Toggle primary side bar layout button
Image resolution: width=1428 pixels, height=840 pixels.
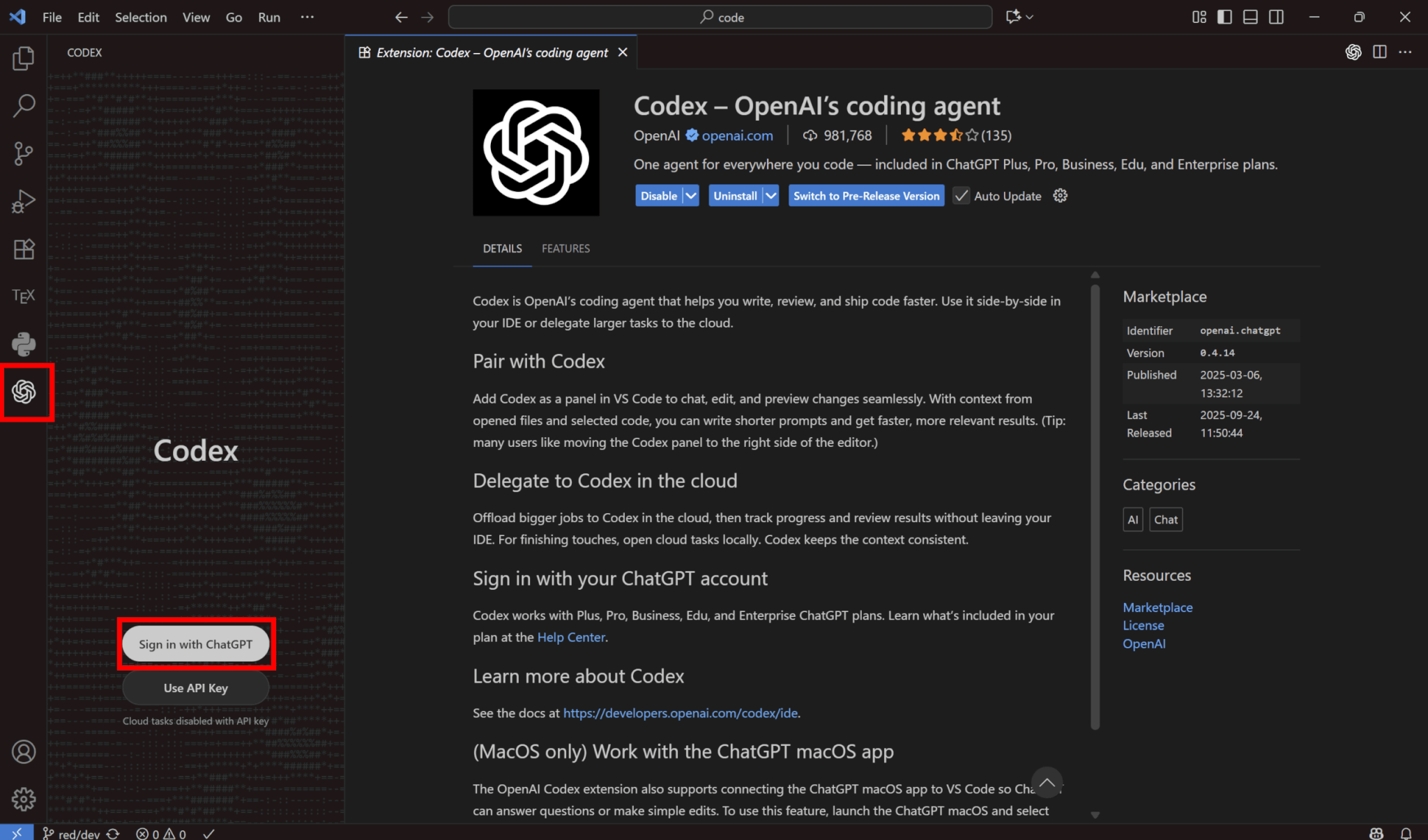[x=1224, y=17]
